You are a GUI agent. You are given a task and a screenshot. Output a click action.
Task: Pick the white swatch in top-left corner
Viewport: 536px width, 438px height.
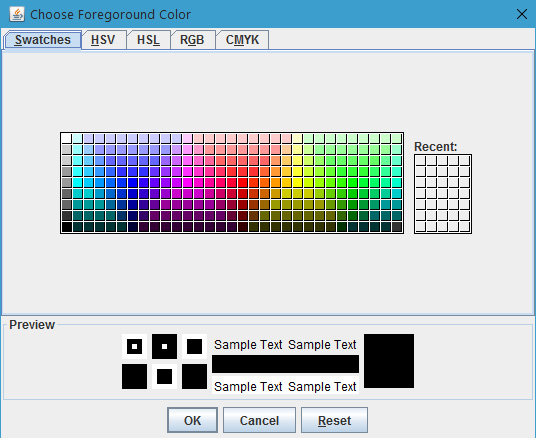(67, 138)
